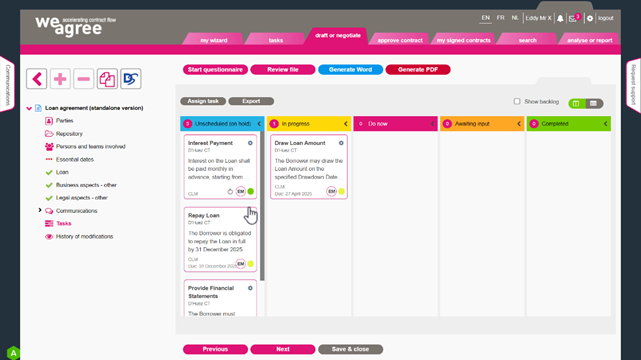Click the plus add toolbar icon

click(60, 79)
